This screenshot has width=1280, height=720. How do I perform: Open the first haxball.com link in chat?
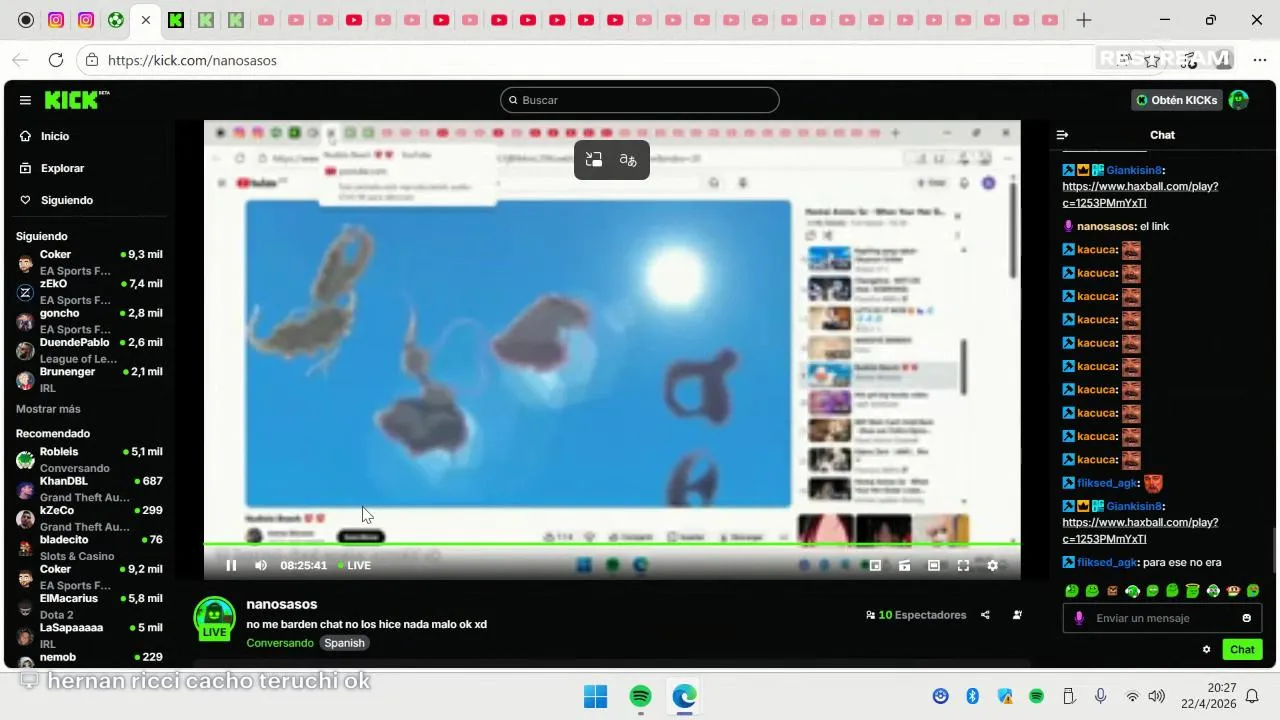tap(1140, 194)
